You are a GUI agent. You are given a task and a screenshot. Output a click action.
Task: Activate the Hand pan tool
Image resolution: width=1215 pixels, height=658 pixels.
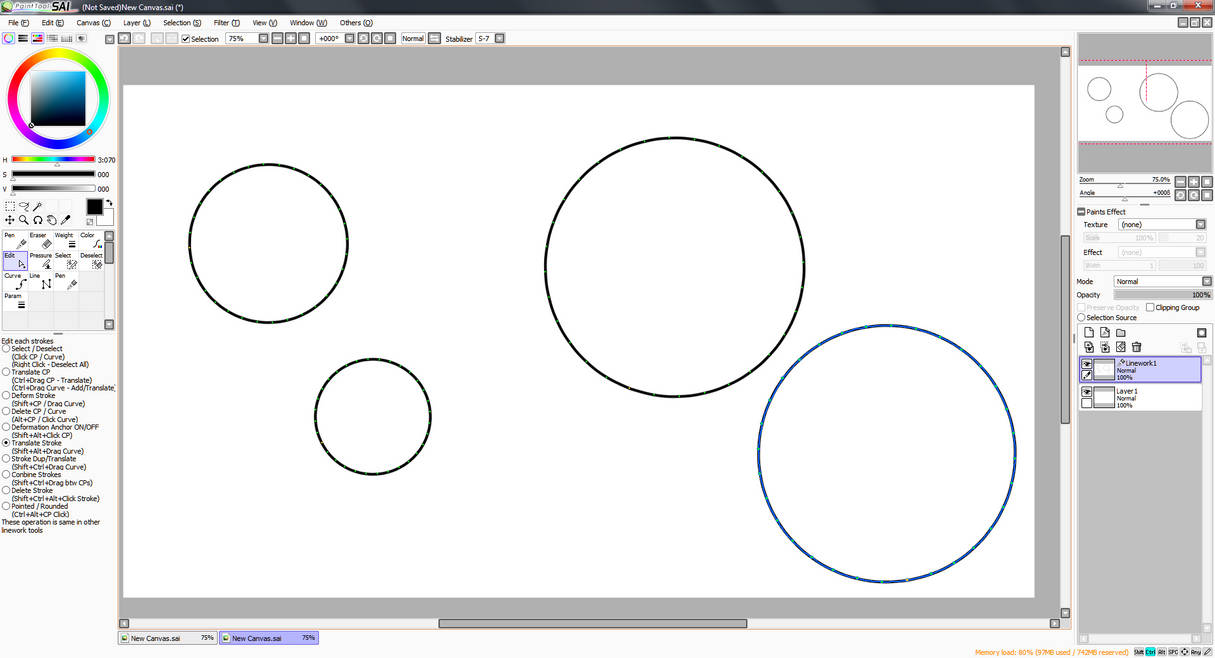click(x=52, y=220)
